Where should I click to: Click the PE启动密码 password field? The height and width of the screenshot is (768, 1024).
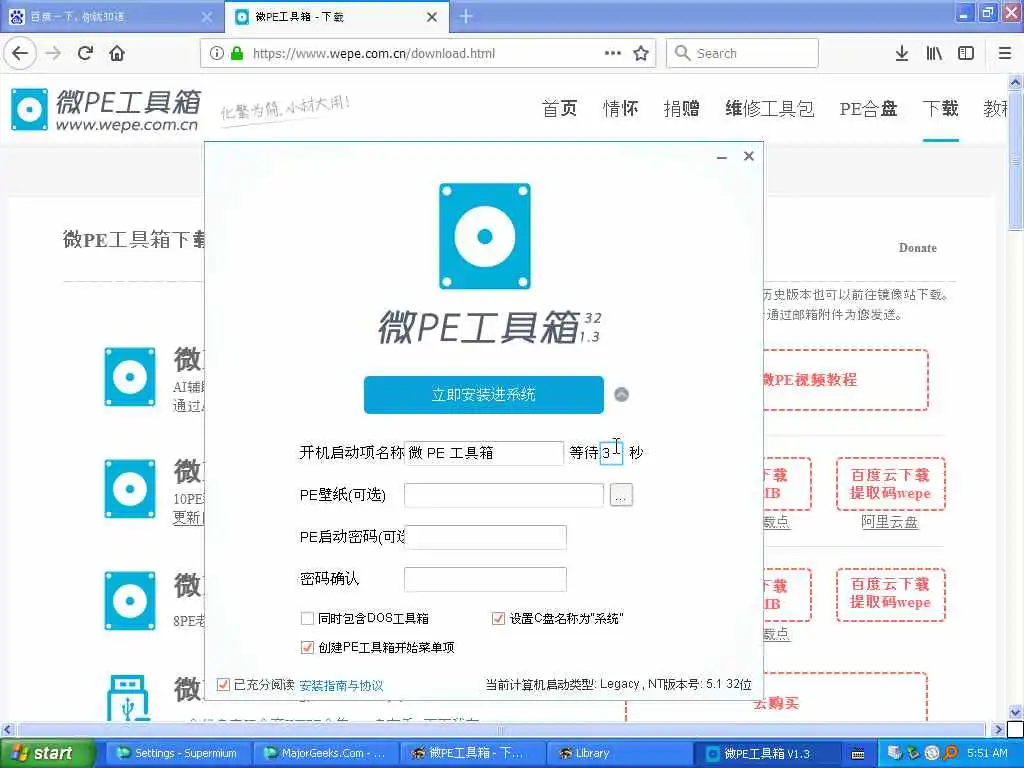485,537
